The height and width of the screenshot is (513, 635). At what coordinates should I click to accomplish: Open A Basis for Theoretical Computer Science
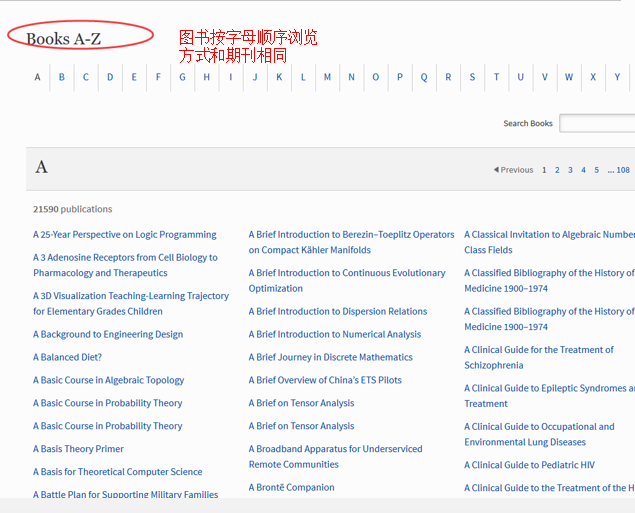pyautogui.click(x=117, y=472)
